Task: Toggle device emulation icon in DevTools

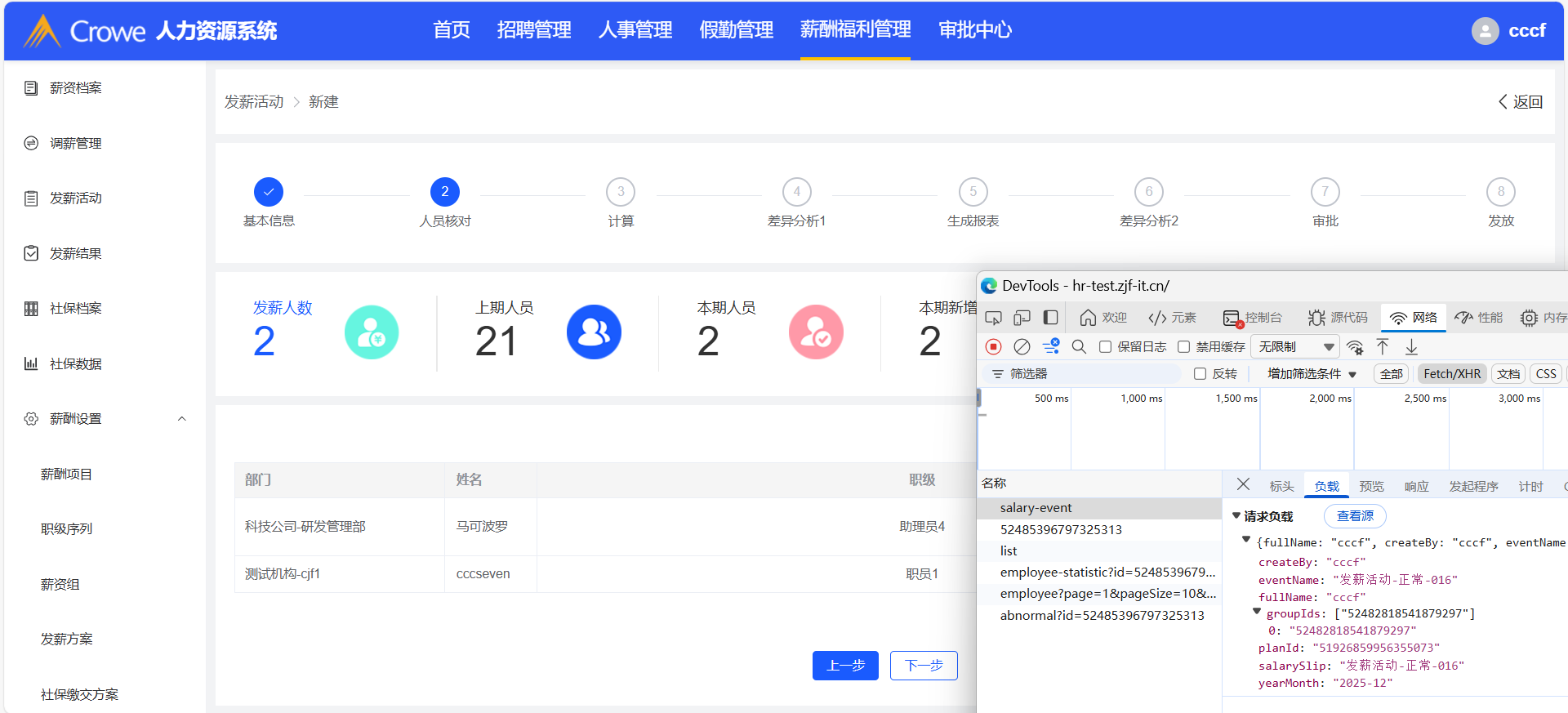Action: click(x=1022, y=318)
